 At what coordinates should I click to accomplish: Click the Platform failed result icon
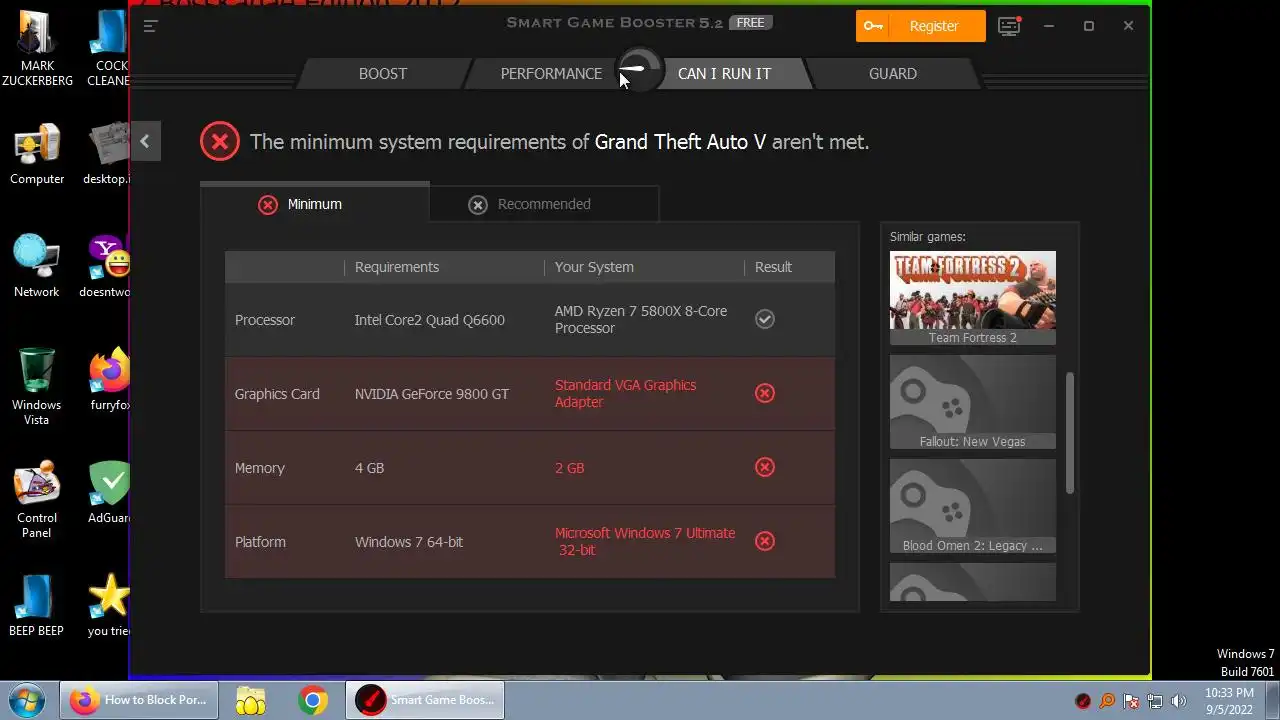[765, 541]
